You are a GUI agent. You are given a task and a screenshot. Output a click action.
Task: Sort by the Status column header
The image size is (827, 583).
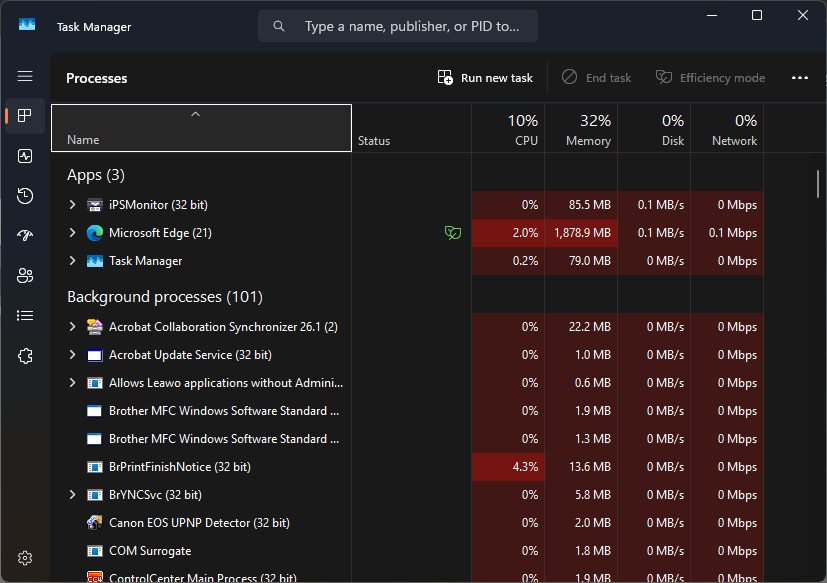coord(411,128)
